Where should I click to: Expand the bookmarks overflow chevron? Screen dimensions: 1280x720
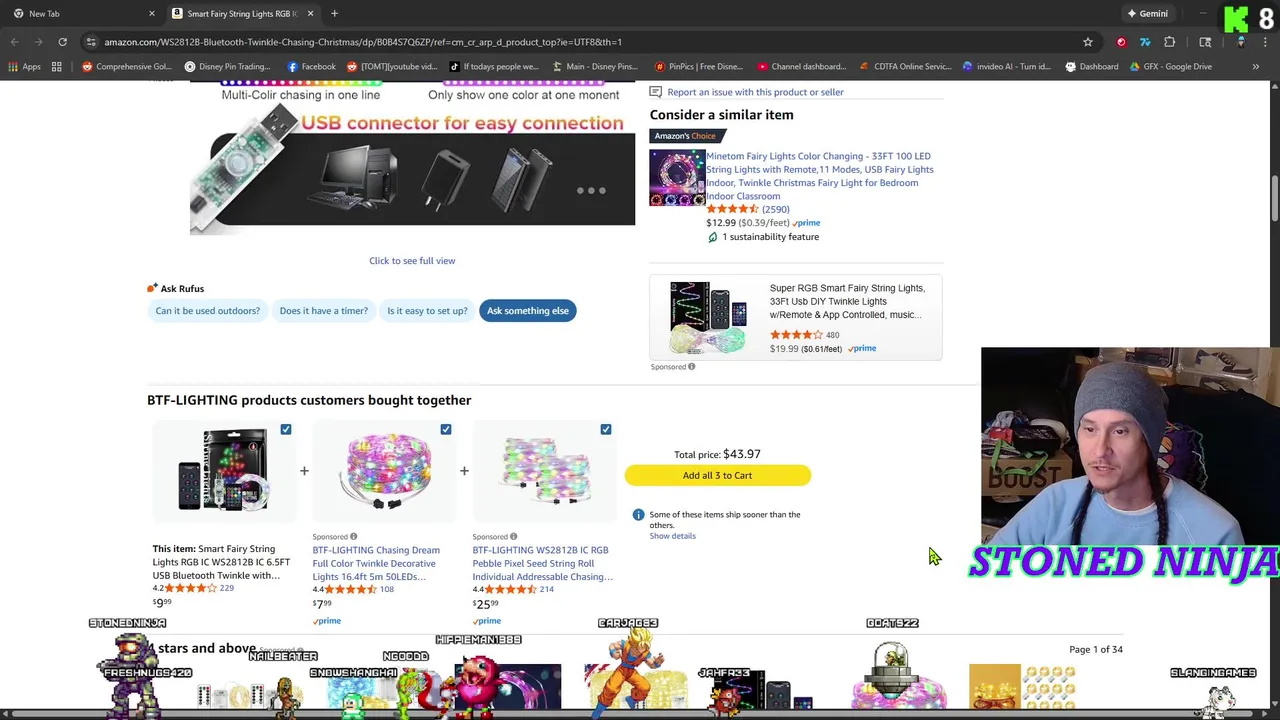1256,67
